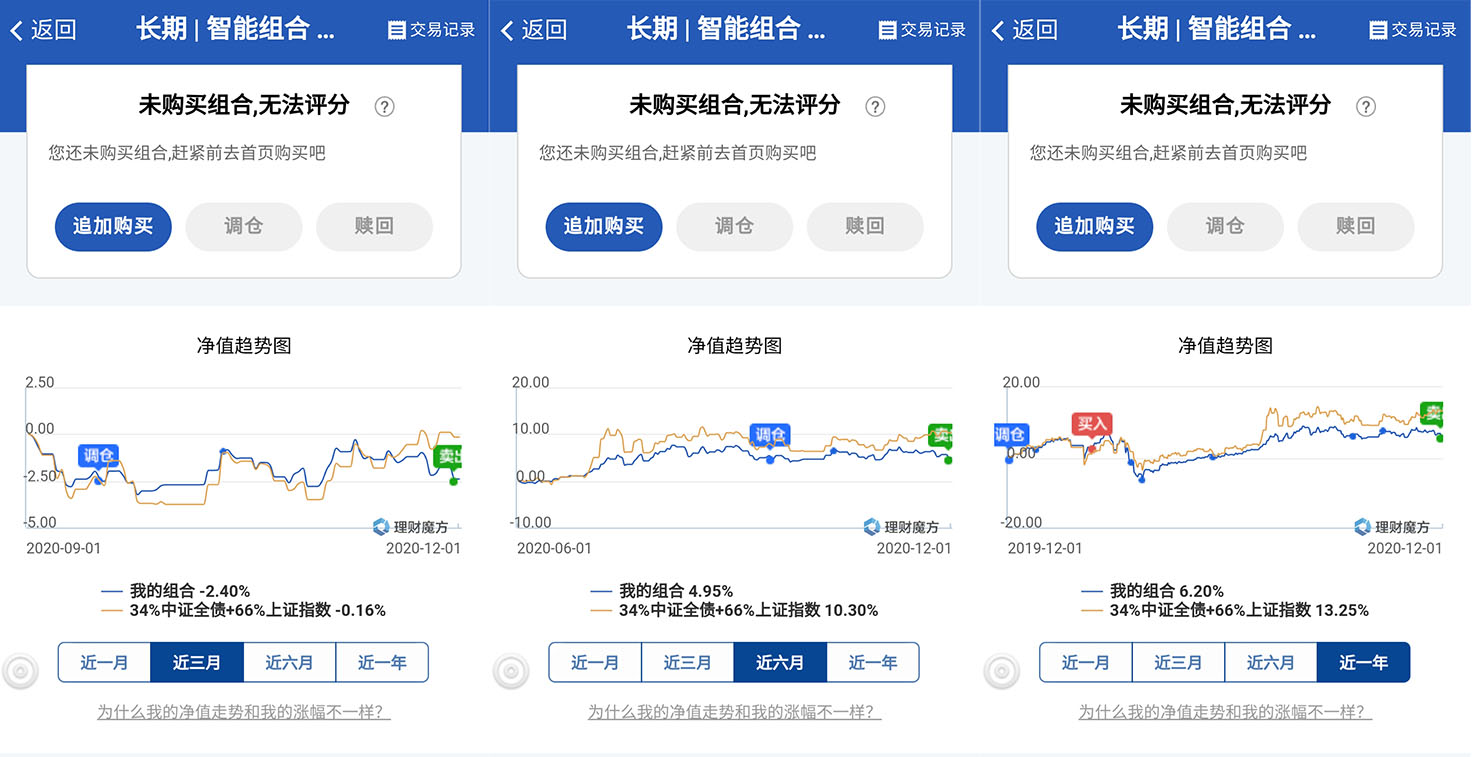Select the 近六月 tab in the middle panel
1484x757 pixels.
click(780, 662)
